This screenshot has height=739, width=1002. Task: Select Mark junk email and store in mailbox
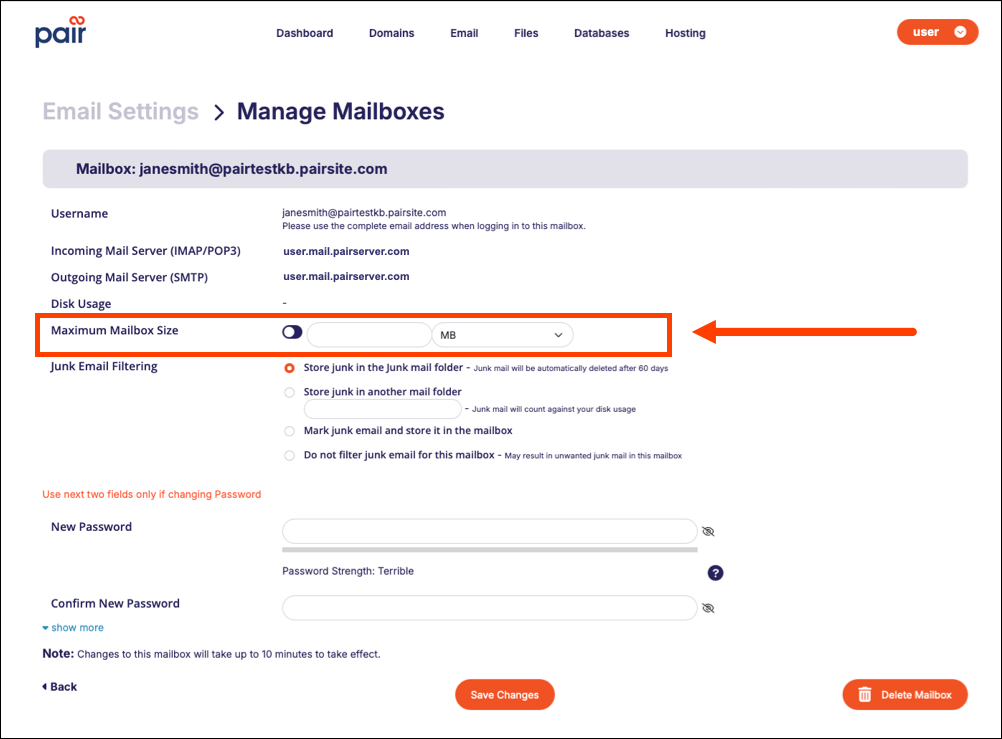click(x=289, y=432)
